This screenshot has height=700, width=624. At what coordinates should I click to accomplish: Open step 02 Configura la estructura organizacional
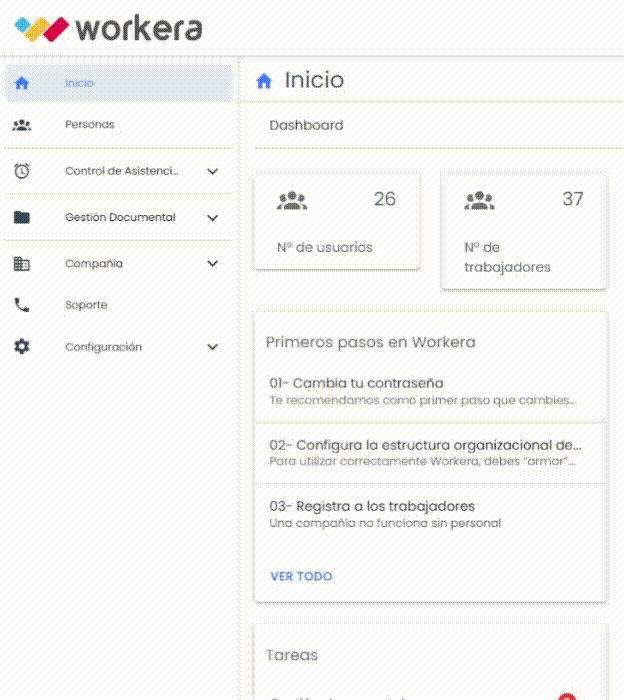pos(426,452)
